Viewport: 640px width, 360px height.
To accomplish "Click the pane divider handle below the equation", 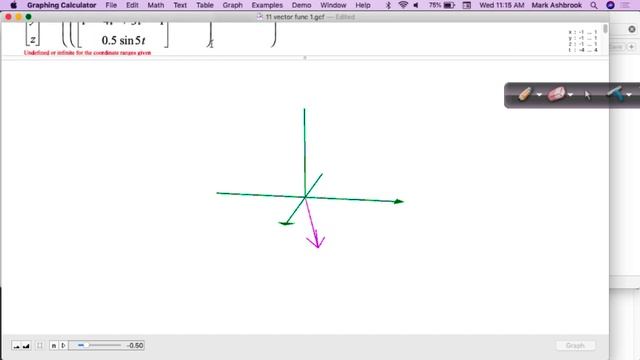I will tap(305, 58).
